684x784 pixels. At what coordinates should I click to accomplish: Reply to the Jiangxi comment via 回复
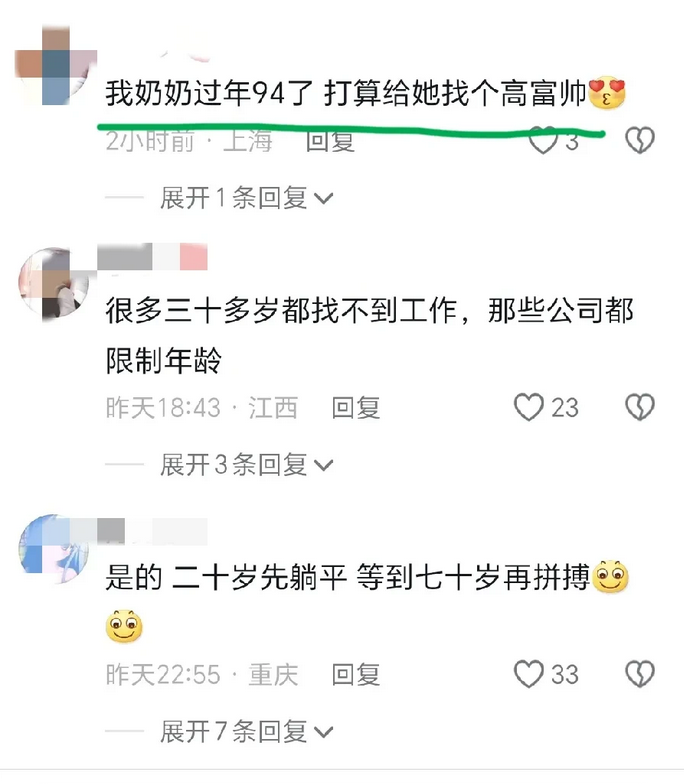coord(356,408)
